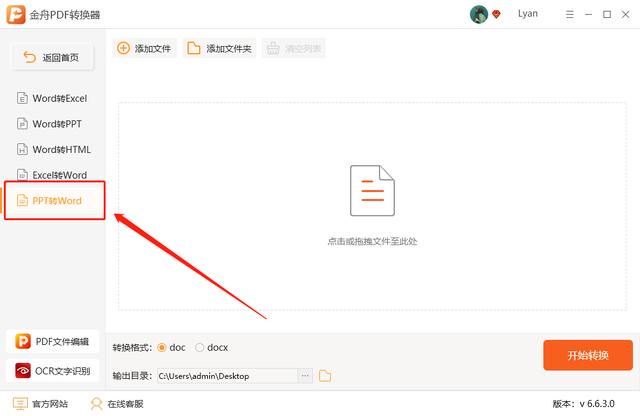The height and width of the screenshot is (416, 640).
Task: Click the output directory path field
Action: point(228,376)
